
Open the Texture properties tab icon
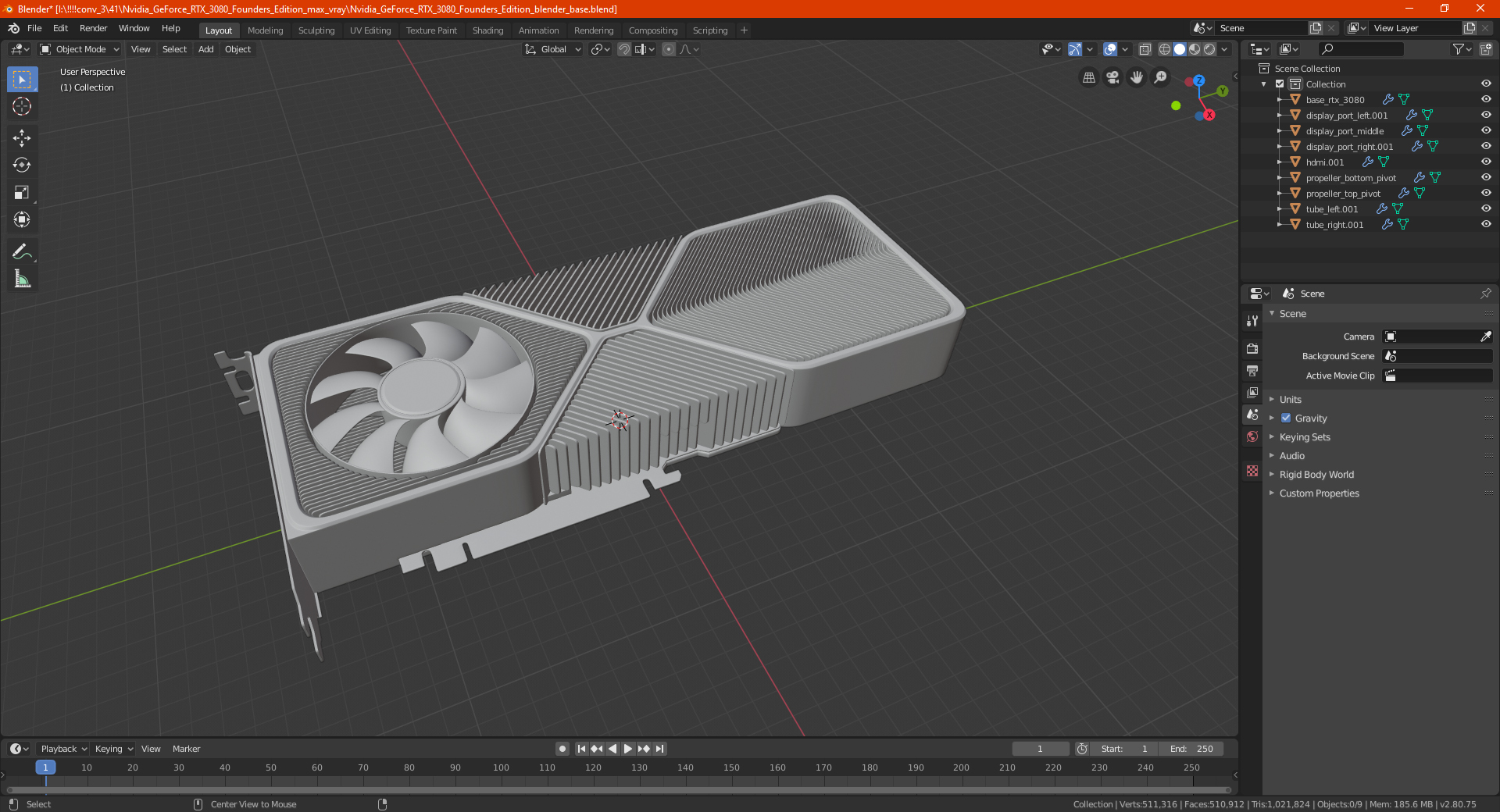1252,471
